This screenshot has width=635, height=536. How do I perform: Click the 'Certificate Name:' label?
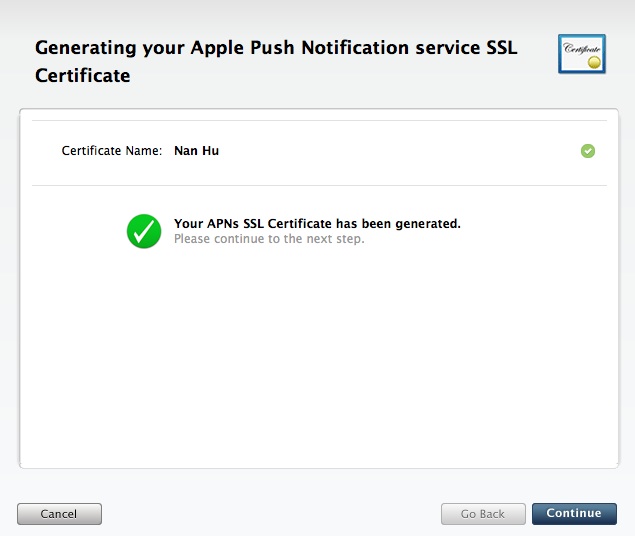(112, 151)
